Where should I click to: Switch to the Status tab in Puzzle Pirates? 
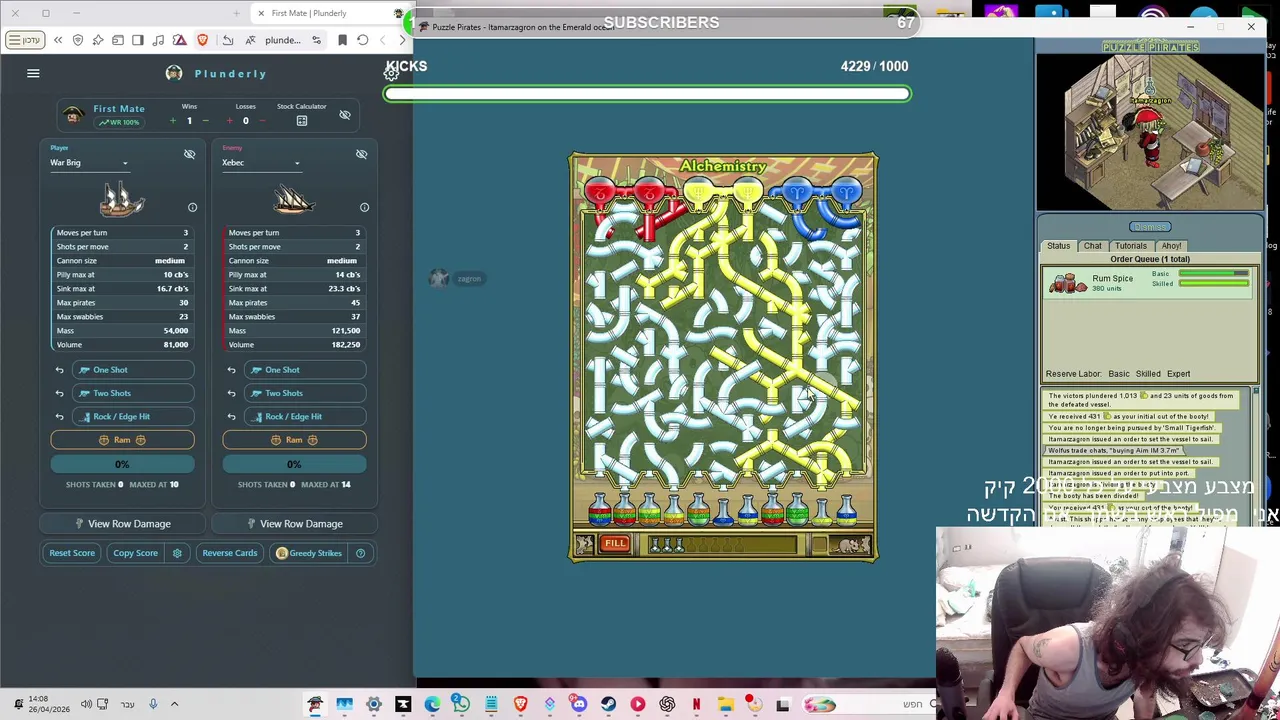[x=1058, y=246]
